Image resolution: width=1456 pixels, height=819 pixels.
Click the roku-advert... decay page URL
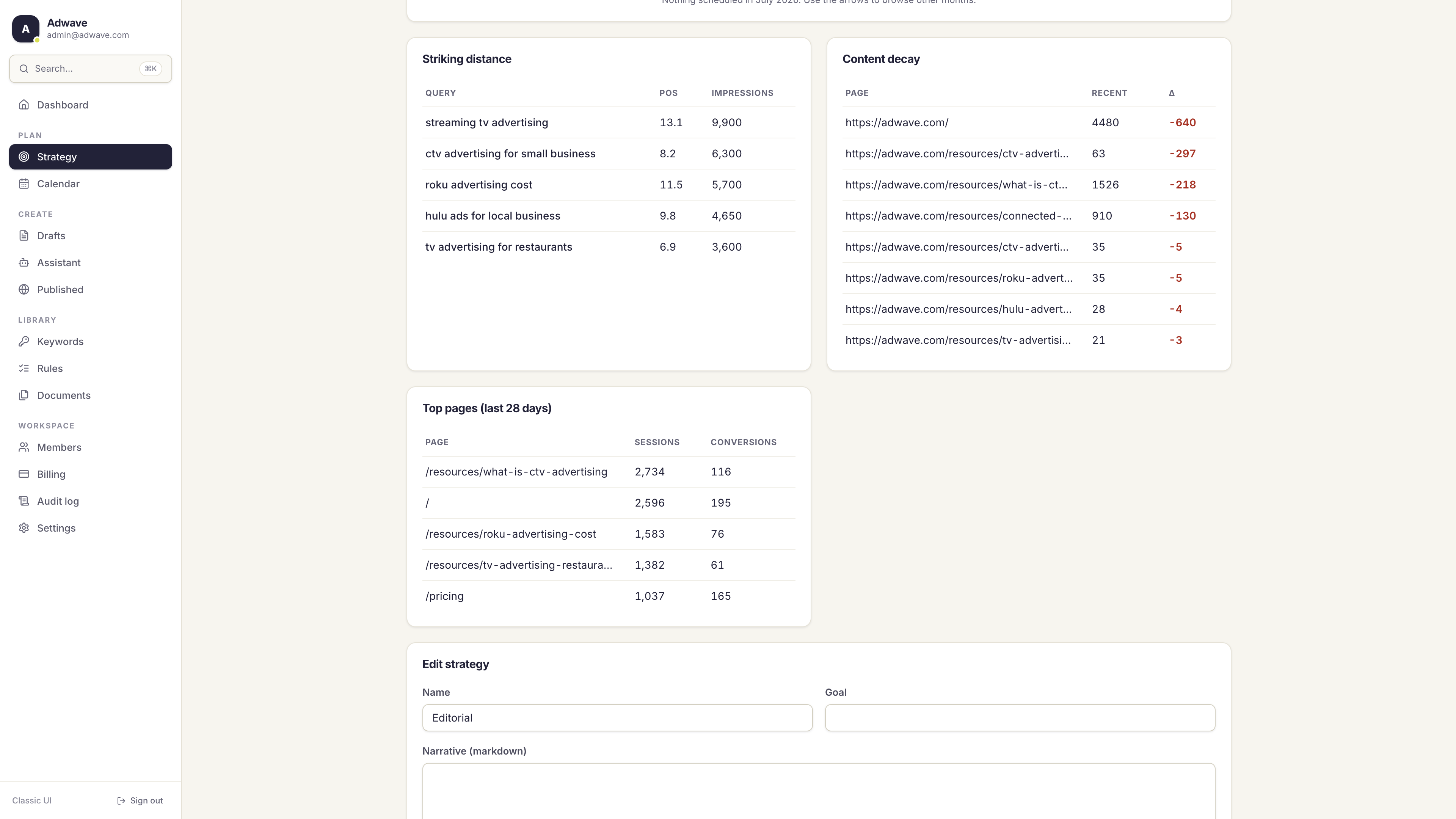click(959, 278)
